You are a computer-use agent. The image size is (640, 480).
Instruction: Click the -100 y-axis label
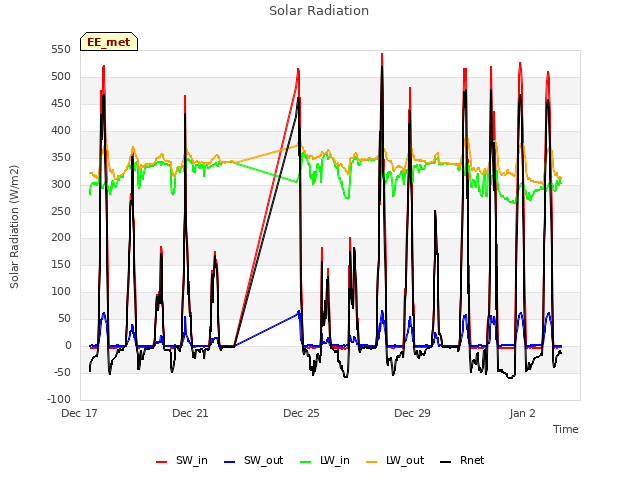click(x=59, y=400)
